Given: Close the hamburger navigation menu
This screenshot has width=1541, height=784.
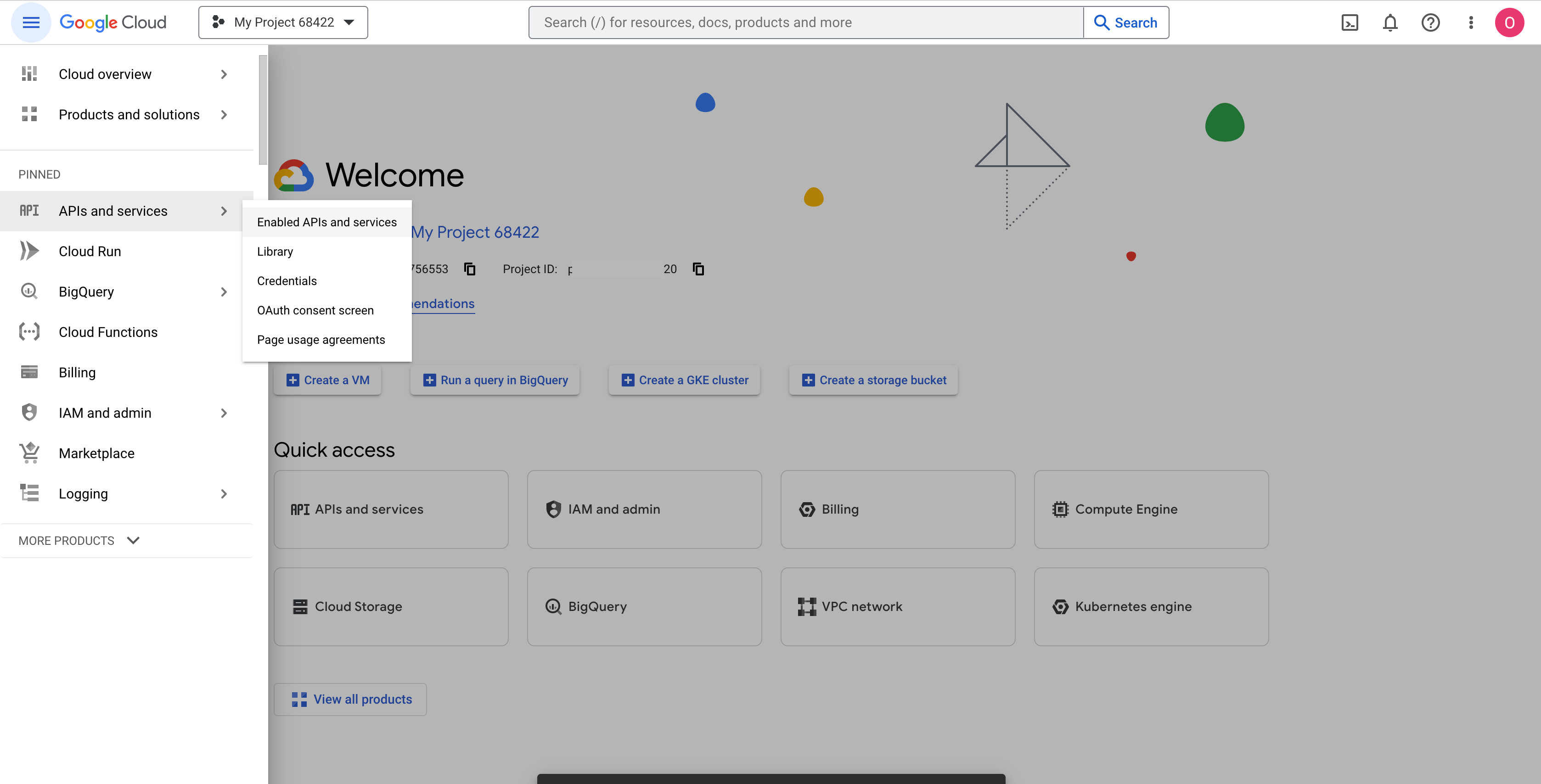Looking at the screenshot, I should [30, 23].
